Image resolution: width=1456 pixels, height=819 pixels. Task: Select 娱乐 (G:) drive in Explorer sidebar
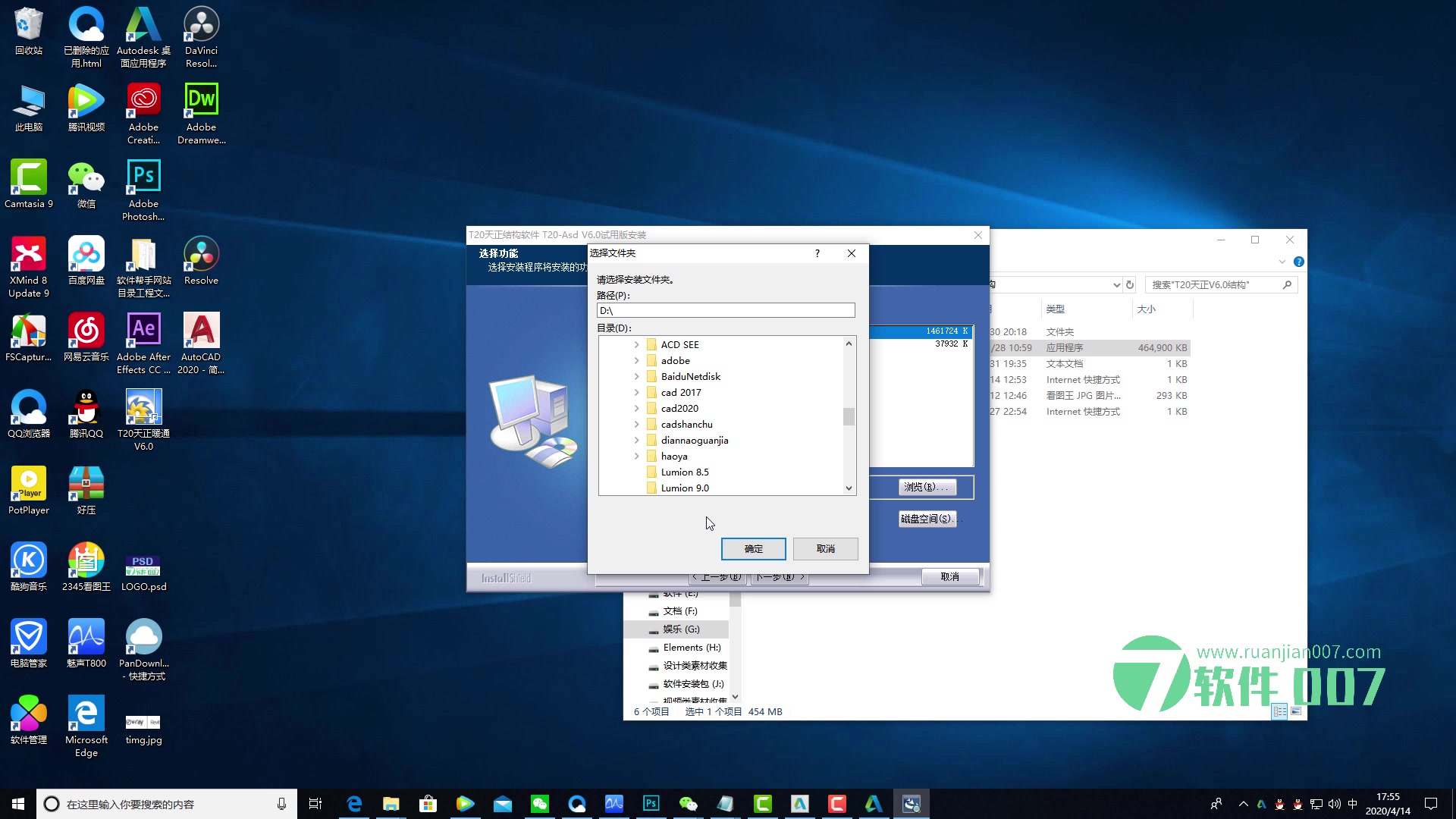point(676,629)
